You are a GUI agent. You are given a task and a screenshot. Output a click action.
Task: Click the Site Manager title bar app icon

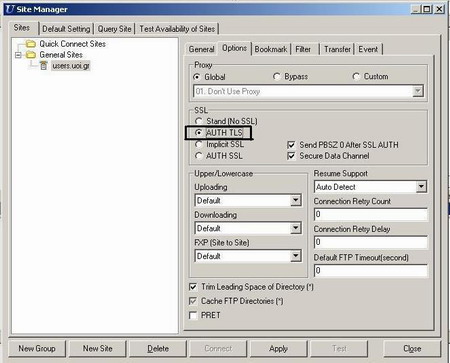(x=10, y=9)
